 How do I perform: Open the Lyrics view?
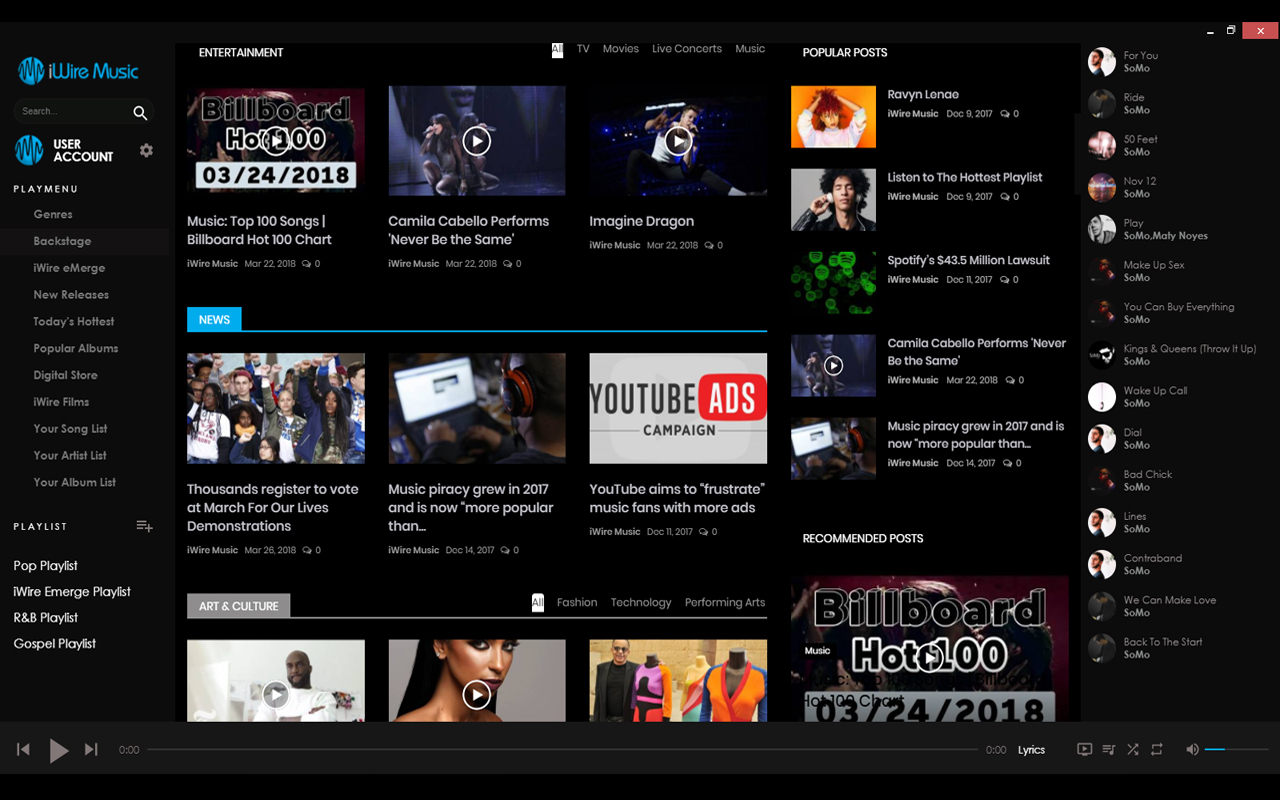(1031, 750)
